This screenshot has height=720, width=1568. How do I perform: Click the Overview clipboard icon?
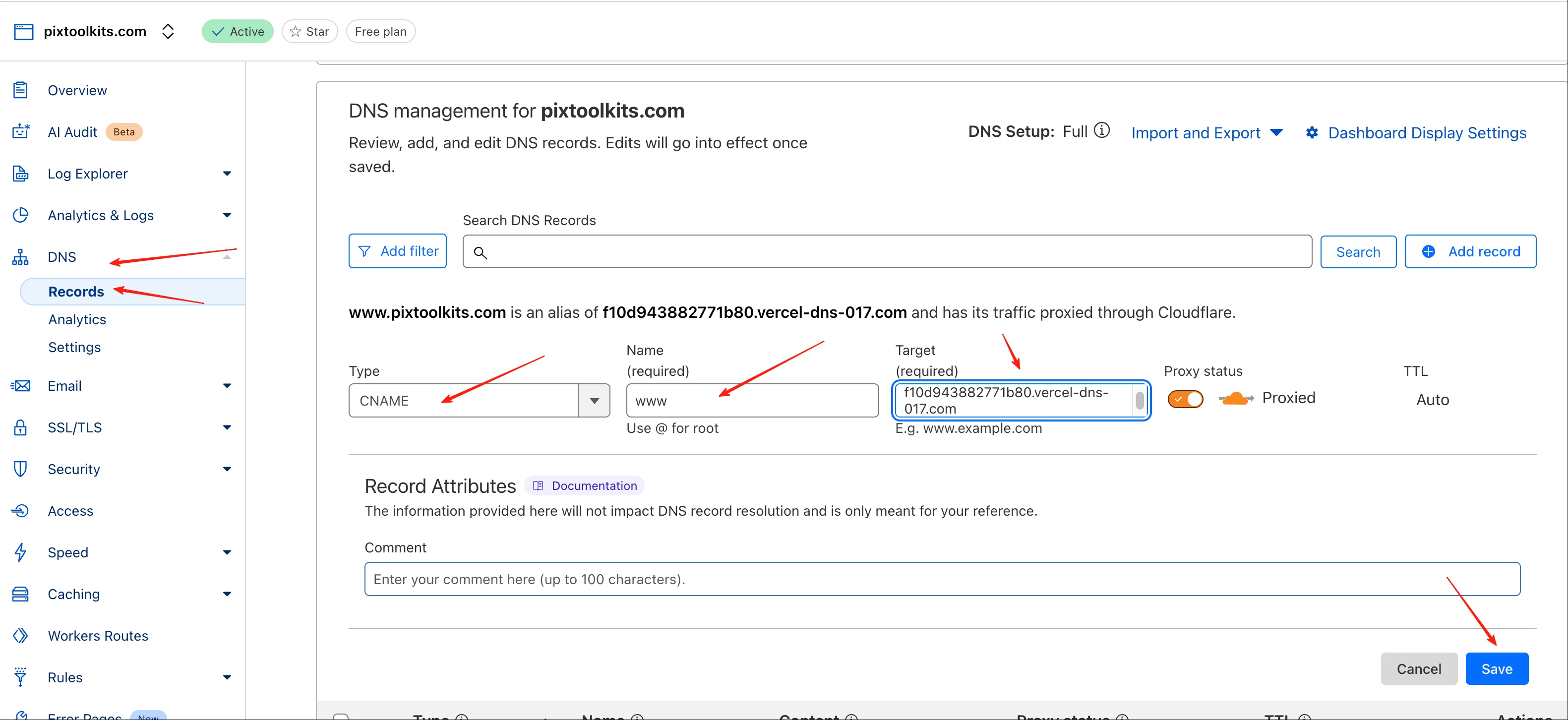[21, 90]
